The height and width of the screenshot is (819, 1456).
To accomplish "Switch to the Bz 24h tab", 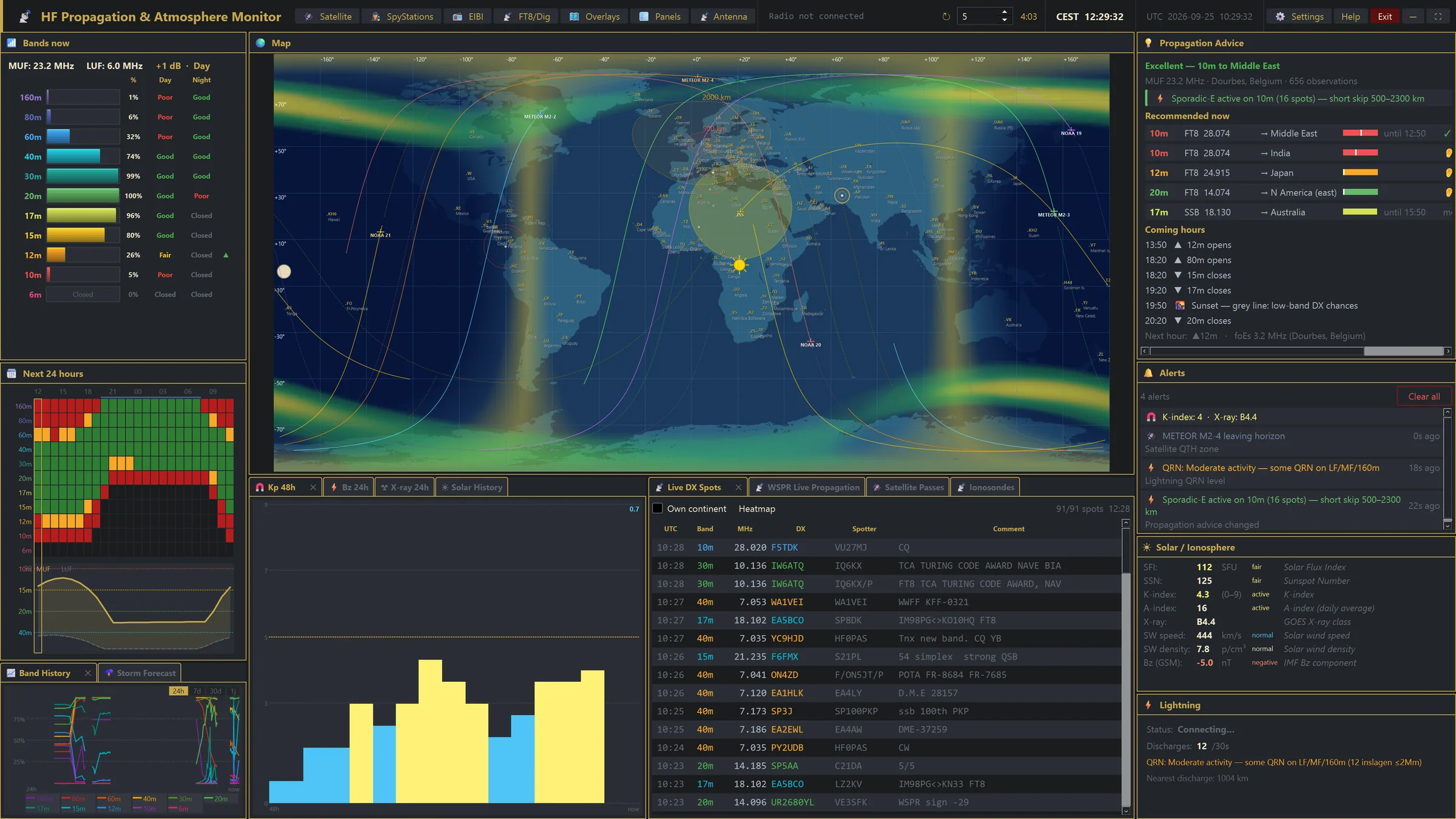I will click(349, 487).
